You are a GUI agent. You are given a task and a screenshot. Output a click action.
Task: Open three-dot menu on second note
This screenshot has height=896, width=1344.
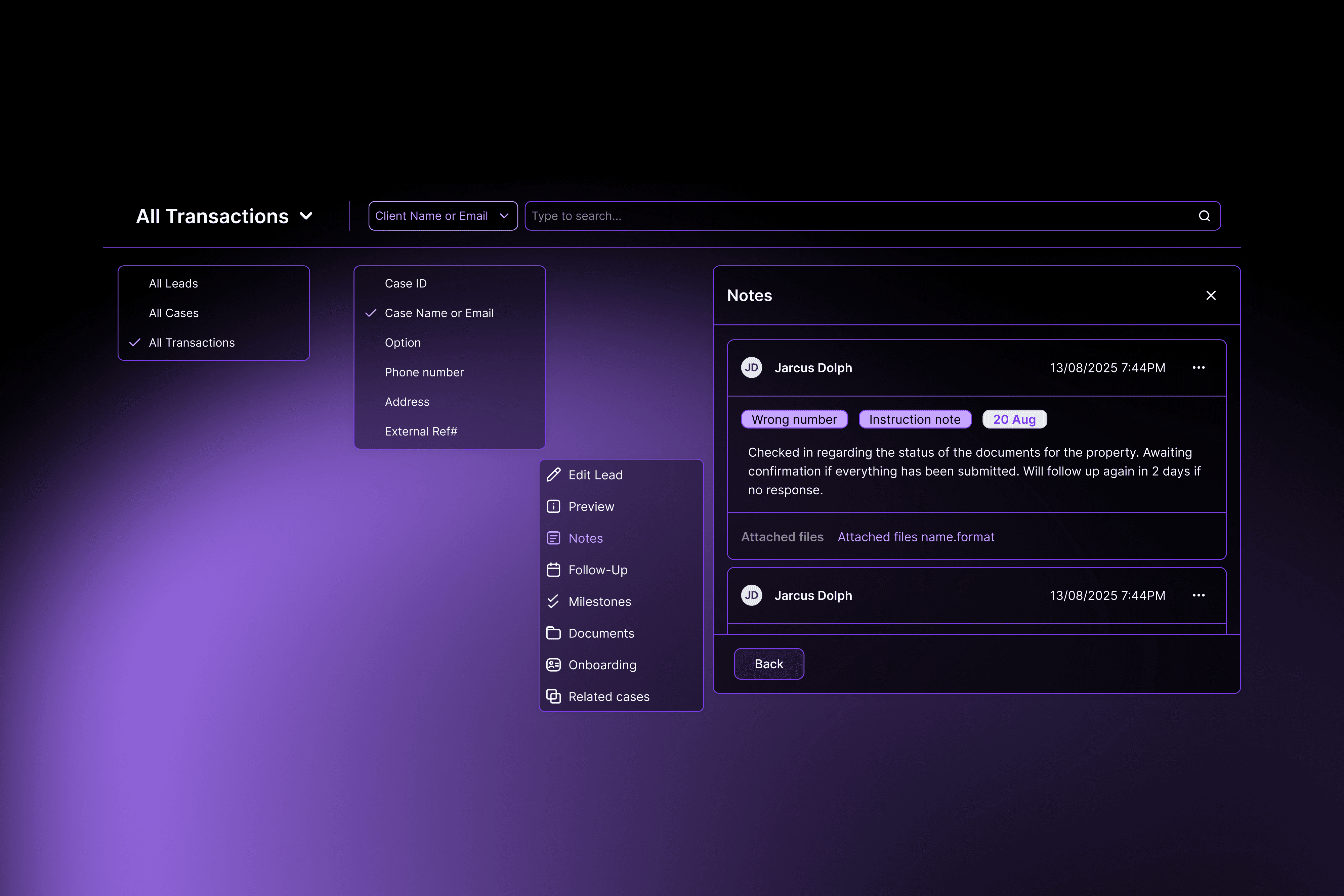pyautogui.click(x=1198, y=595)
